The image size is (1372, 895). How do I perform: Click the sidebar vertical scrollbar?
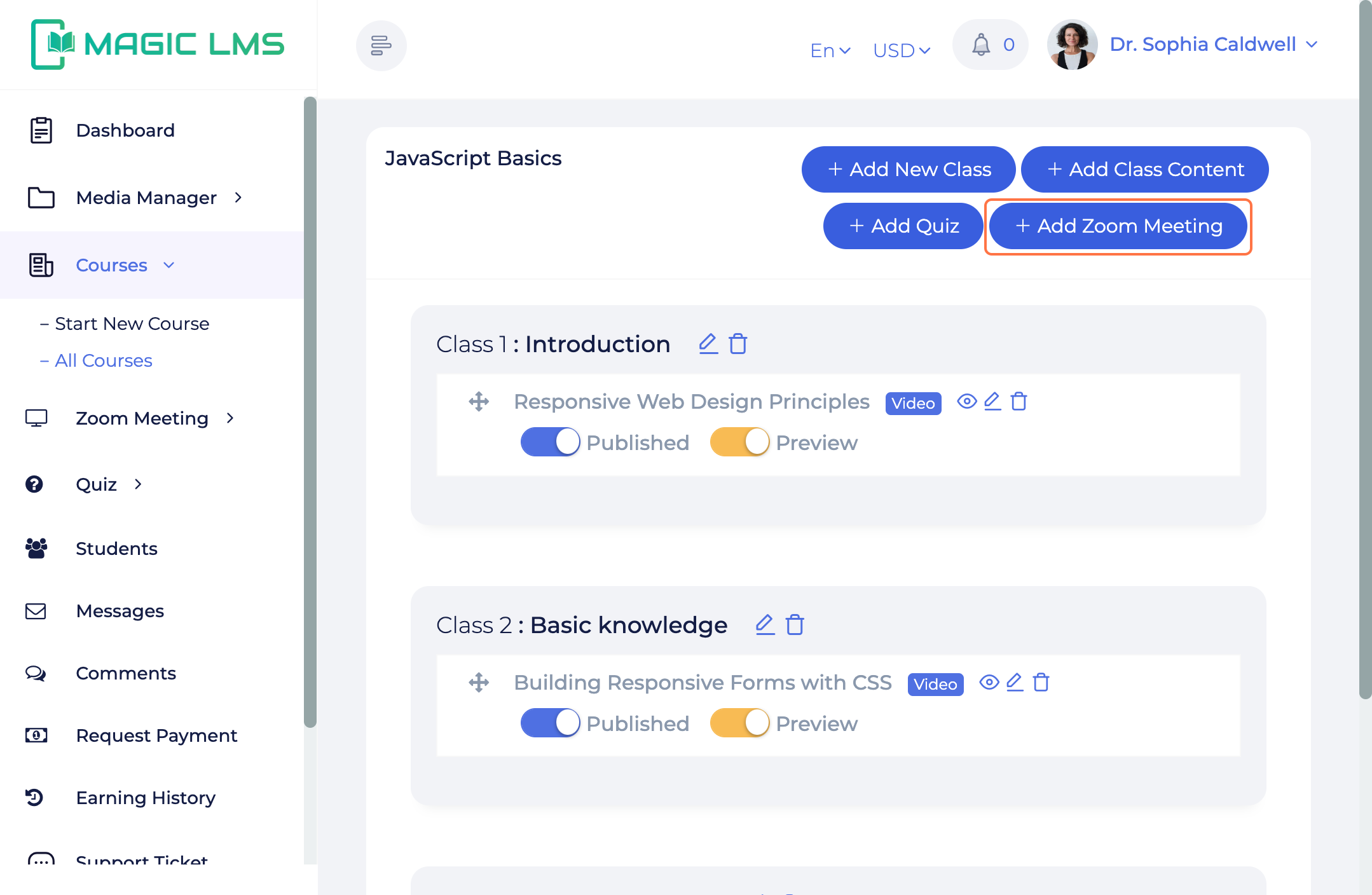pyautogui.click(x=310, y=412)
